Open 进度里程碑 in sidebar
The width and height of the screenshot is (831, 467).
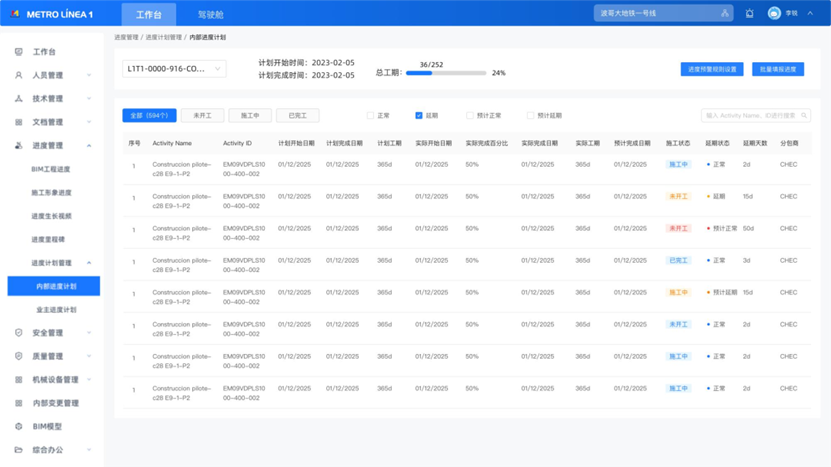click(x=48, y=239)
